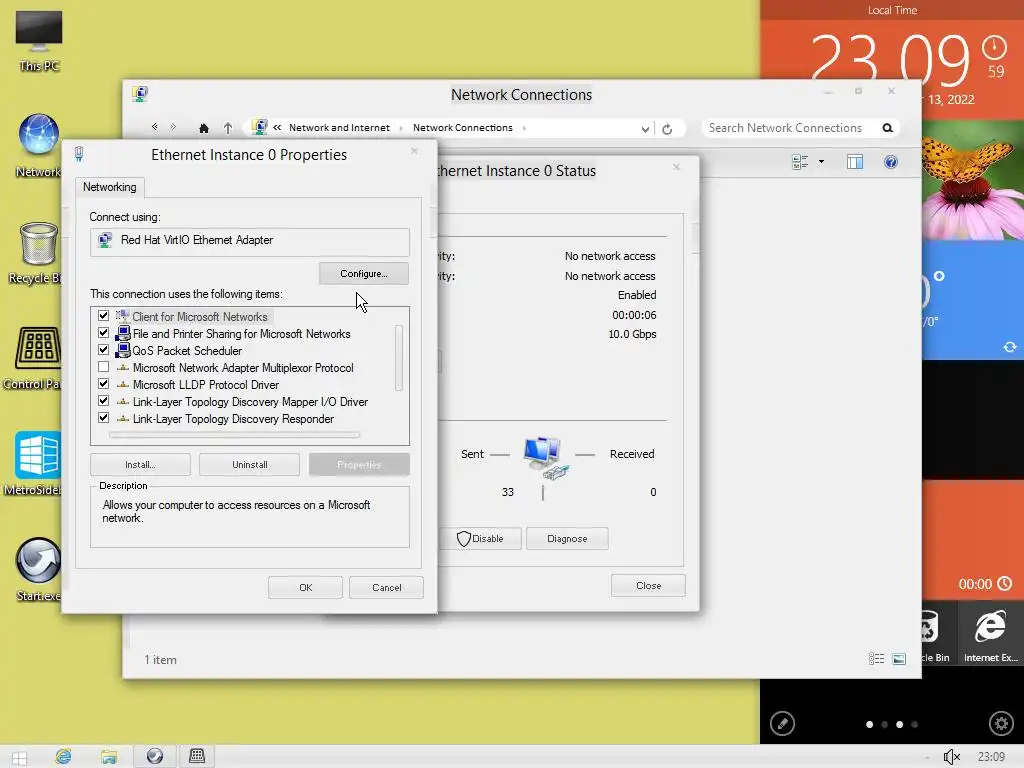The image size is (1024, 768).
Task: Click Network Connections breadcrumb
Action: tap(462, 128)
